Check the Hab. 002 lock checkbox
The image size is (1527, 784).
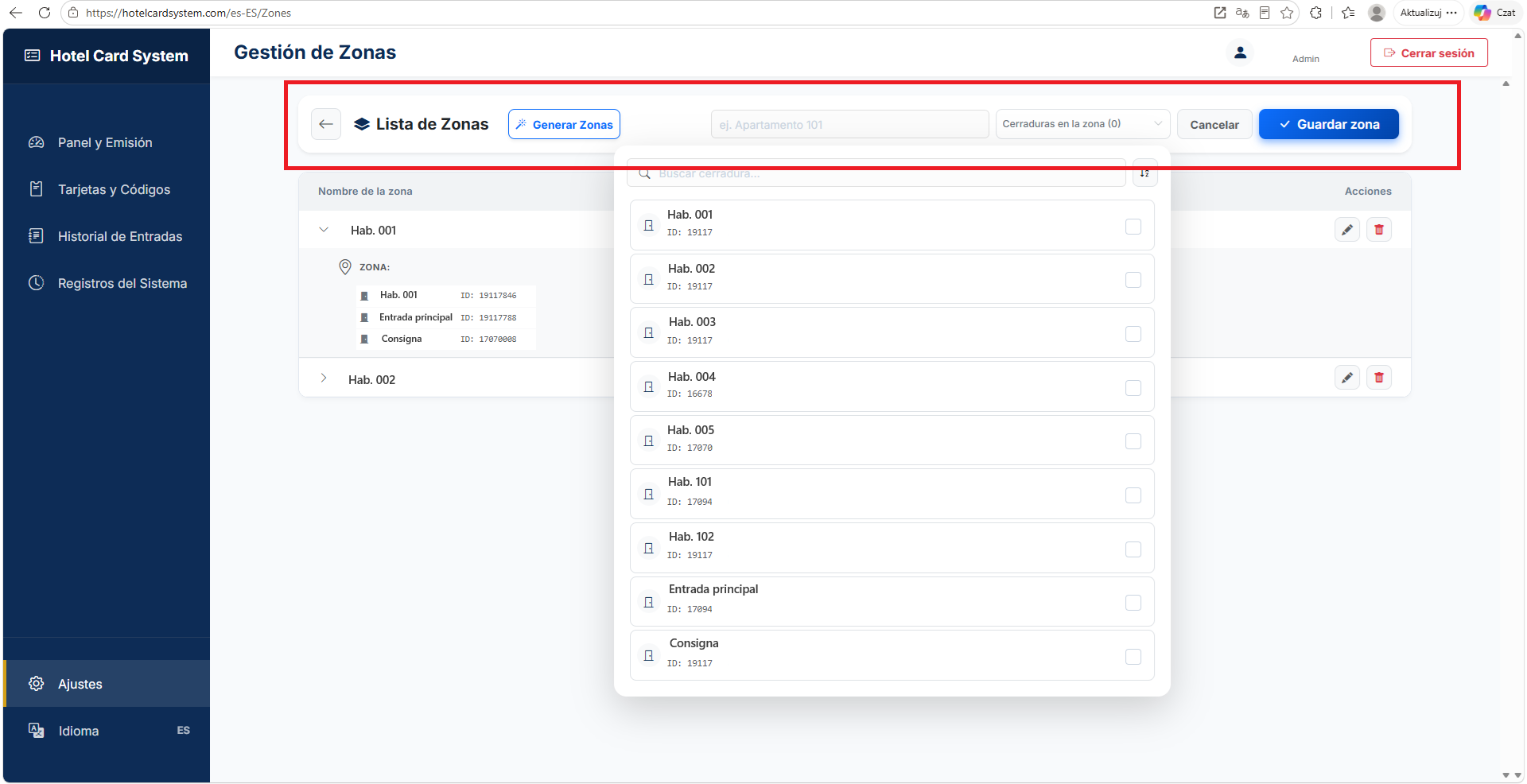pos(1133,280)
